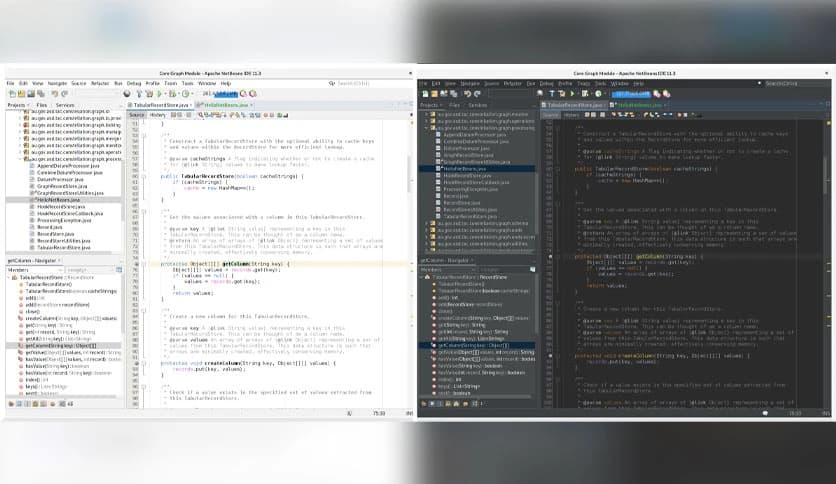Click Debug Project icon in dark window toolbar

click(x=585, y=94)
